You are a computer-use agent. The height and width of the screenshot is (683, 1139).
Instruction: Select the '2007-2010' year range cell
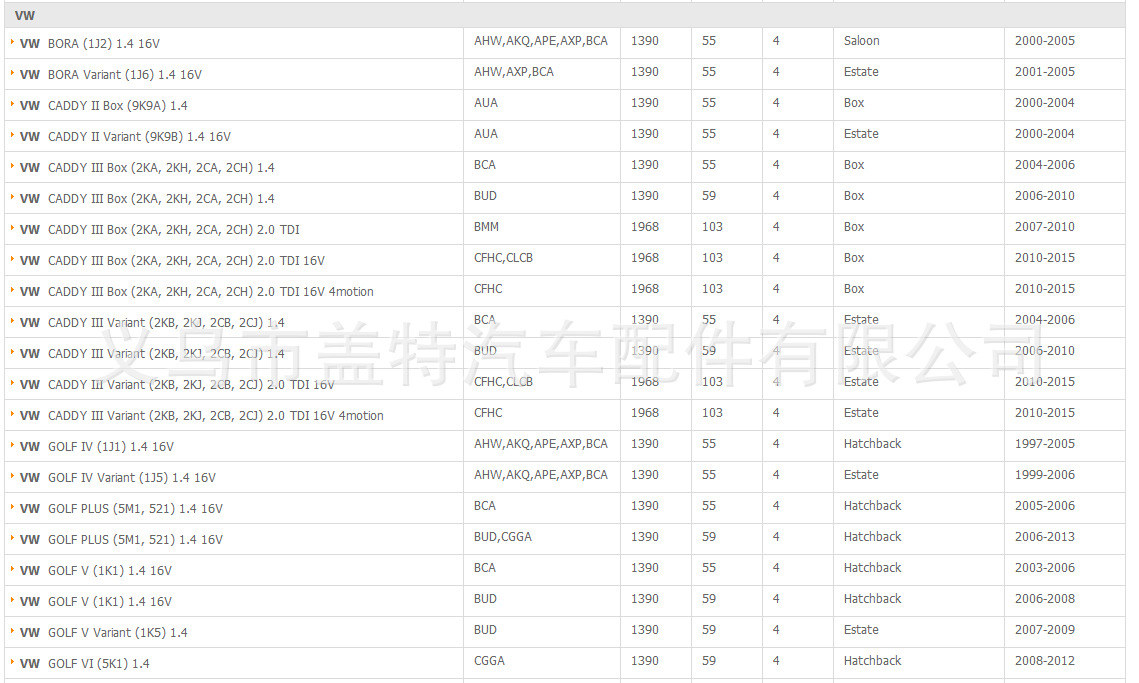(1045, 227)
